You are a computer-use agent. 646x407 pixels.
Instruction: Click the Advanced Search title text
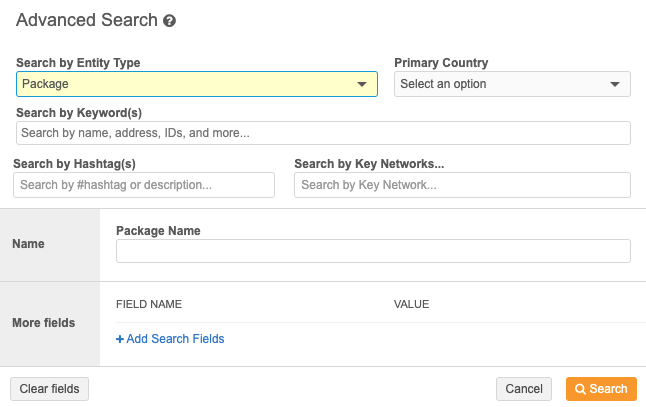coord(87,20)
